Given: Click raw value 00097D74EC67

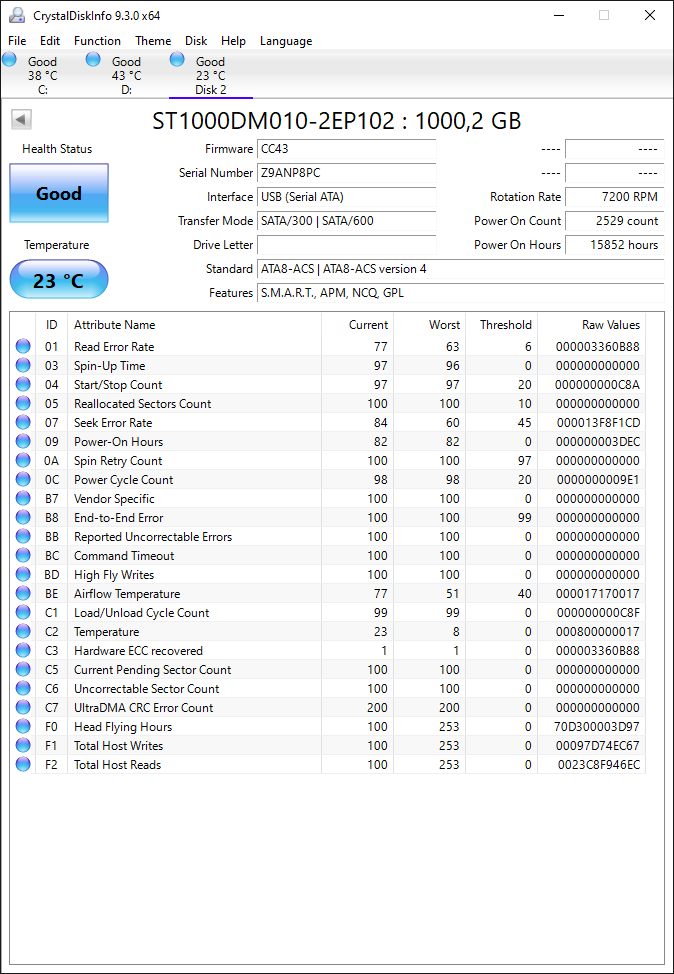Looking at the screenshot, I should [x=598, y=745].
